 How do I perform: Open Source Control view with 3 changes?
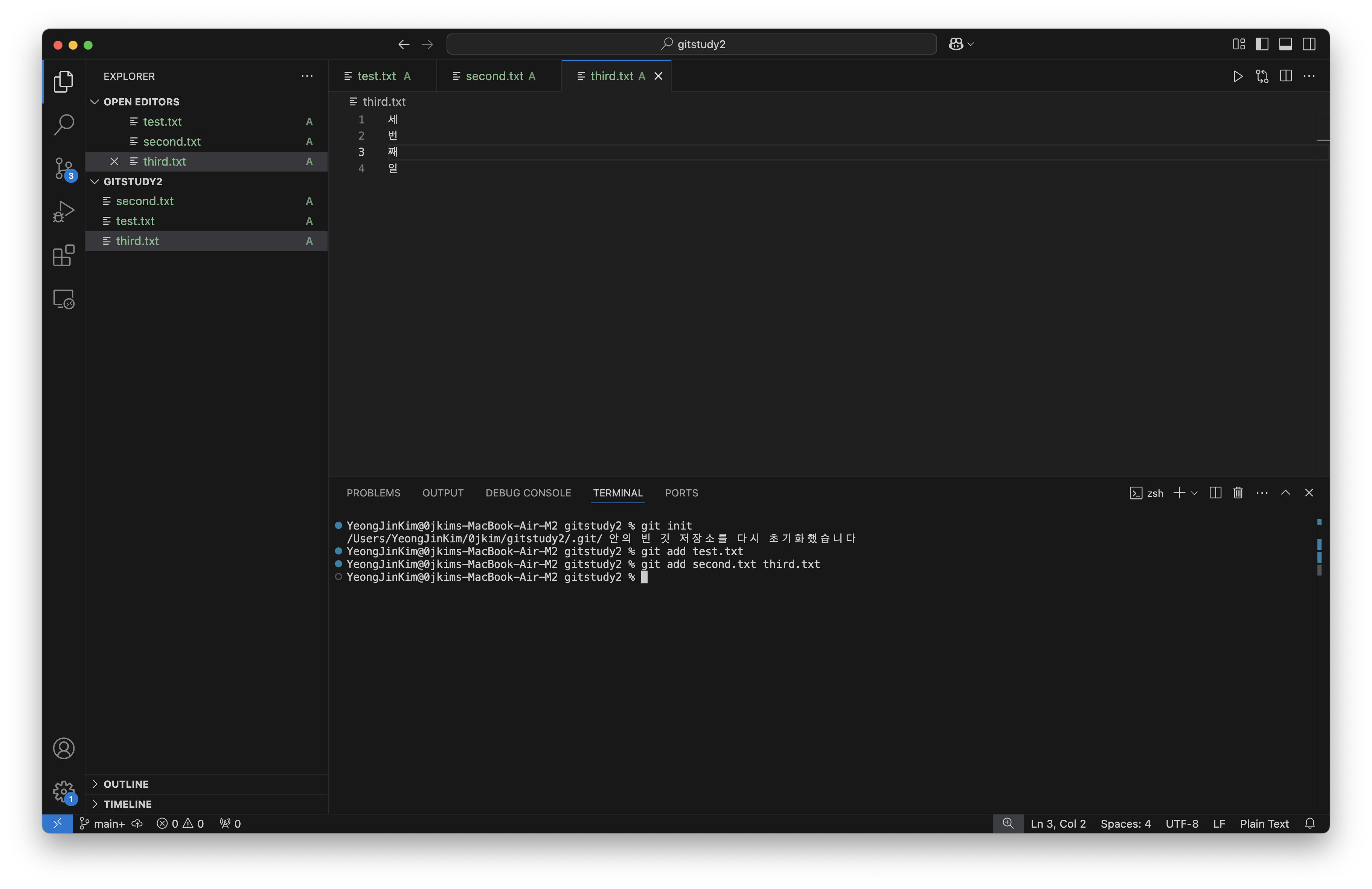63,169
